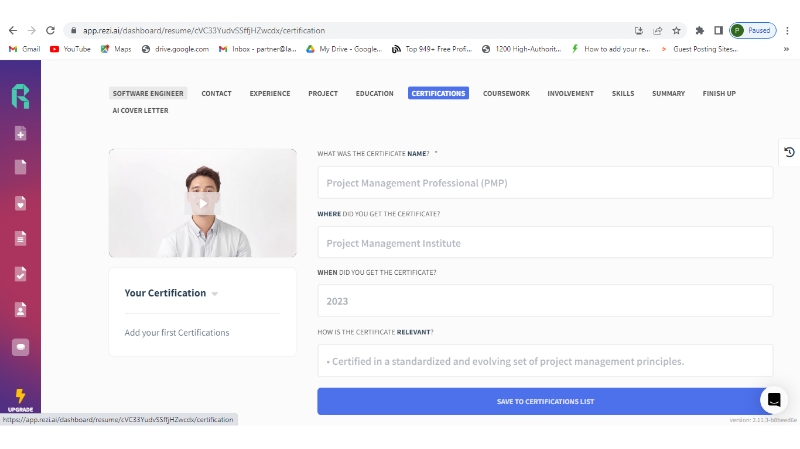
Task: Click the Rezi logo in sidebar
Action: pyautogui.click(x=20, y=96)
